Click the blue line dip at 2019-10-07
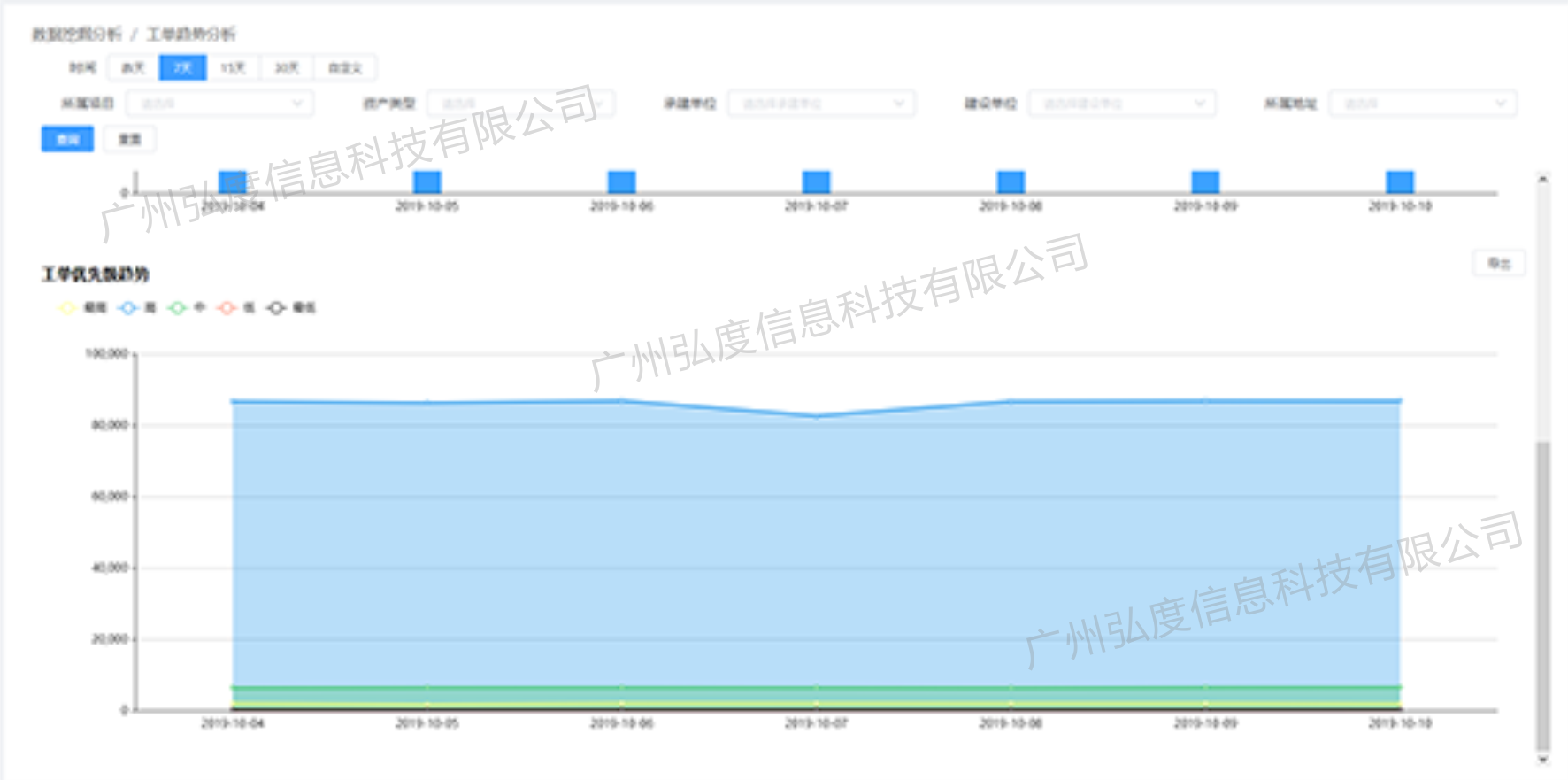This screenshot has width=1568, height=780. tap(816, 415)
